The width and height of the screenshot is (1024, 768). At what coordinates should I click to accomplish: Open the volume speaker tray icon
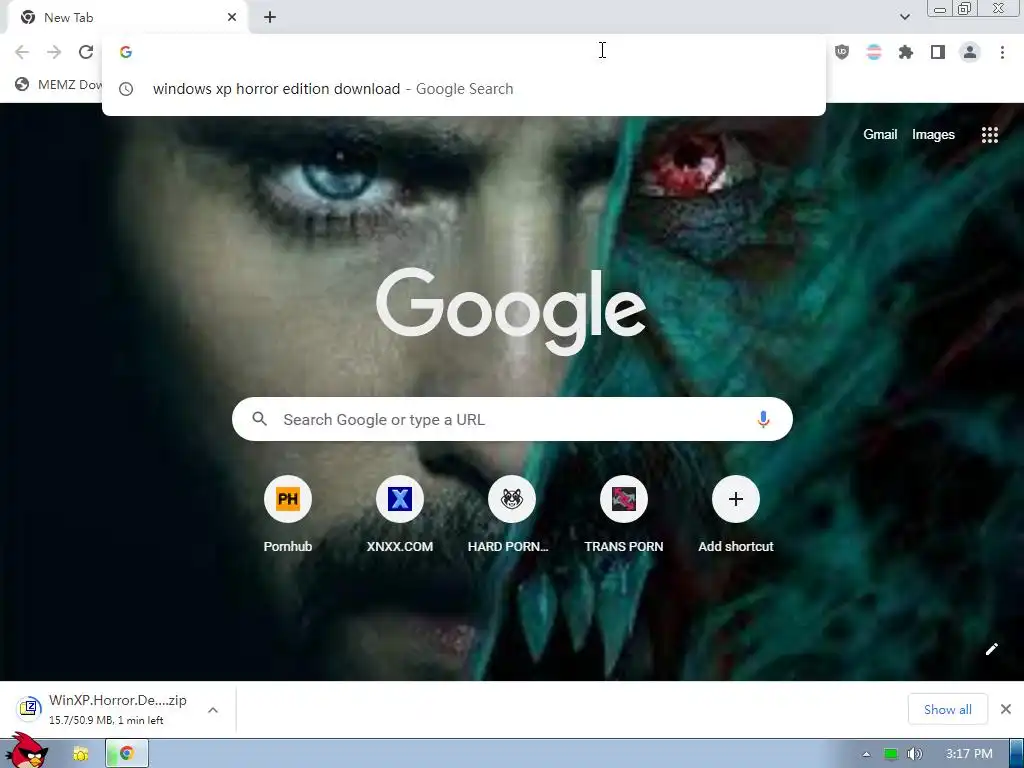point(915,754)
